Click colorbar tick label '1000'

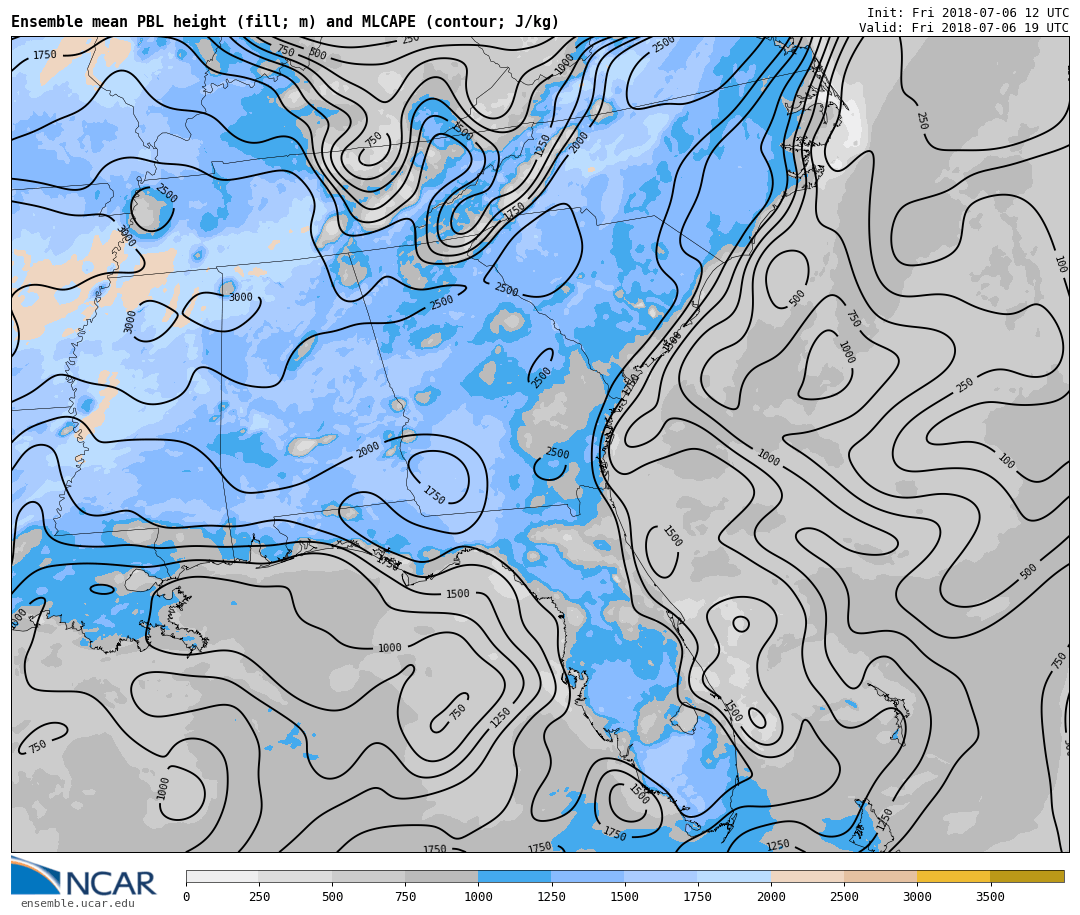coord(478,896)
